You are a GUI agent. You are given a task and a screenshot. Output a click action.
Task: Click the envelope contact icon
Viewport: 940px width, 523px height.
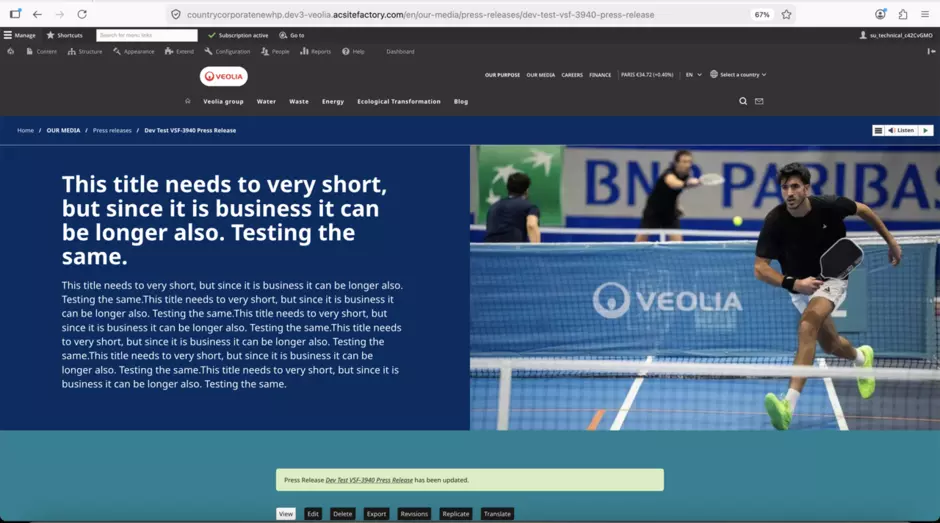[759, 101]
